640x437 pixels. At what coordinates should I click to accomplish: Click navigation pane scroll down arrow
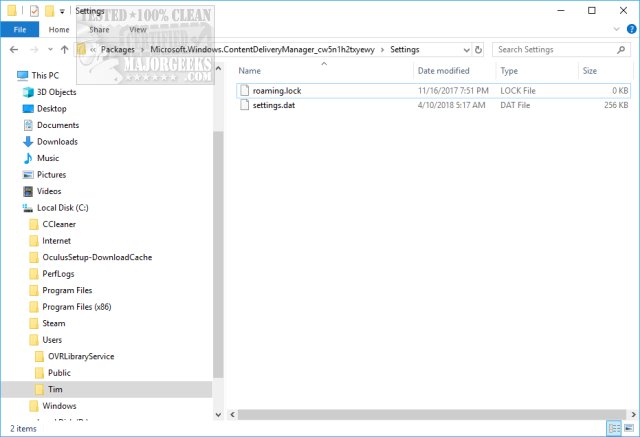218,415
